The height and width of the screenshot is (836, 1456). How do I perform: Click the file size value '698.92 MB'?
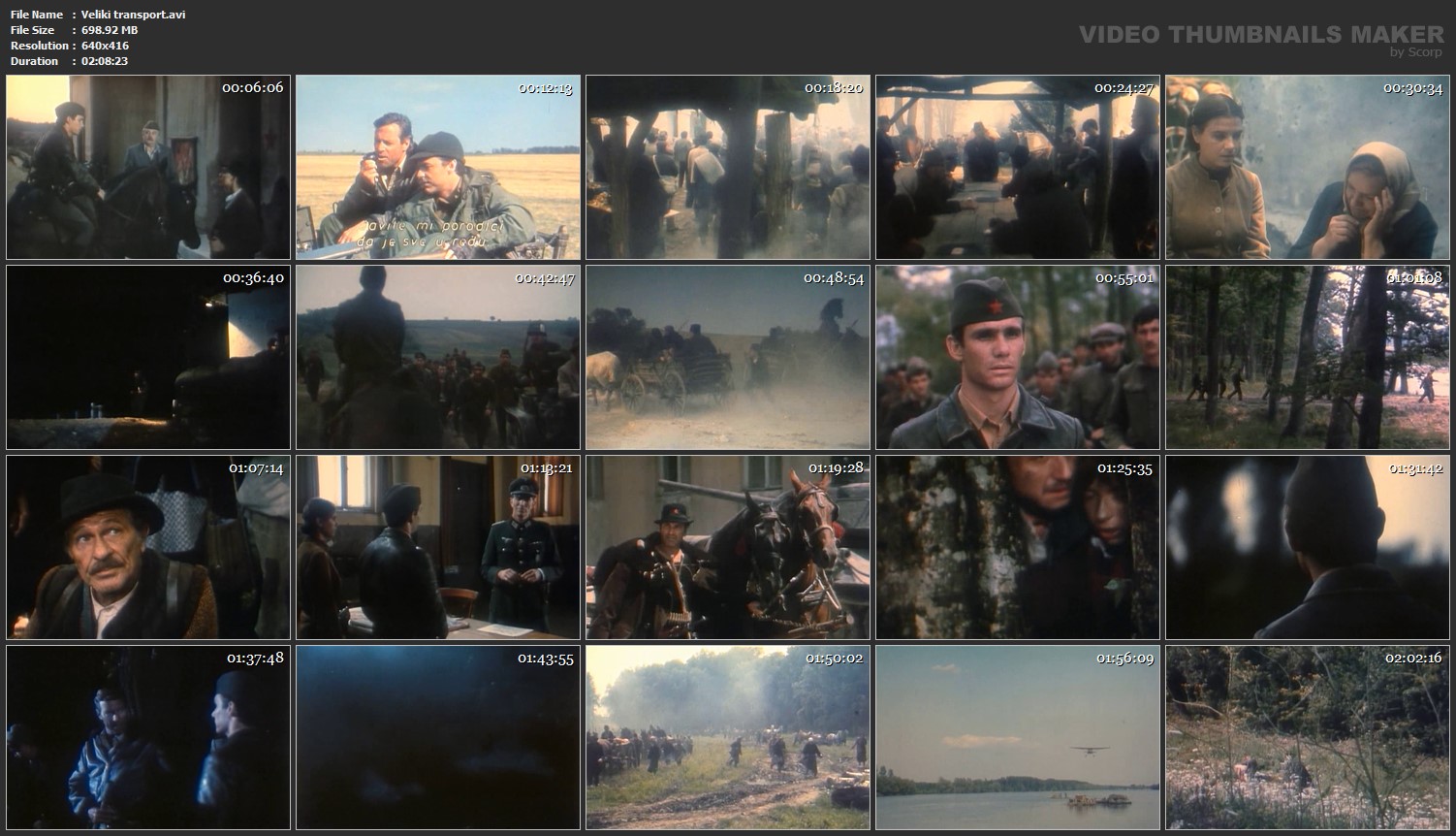(x=110, y=30)
